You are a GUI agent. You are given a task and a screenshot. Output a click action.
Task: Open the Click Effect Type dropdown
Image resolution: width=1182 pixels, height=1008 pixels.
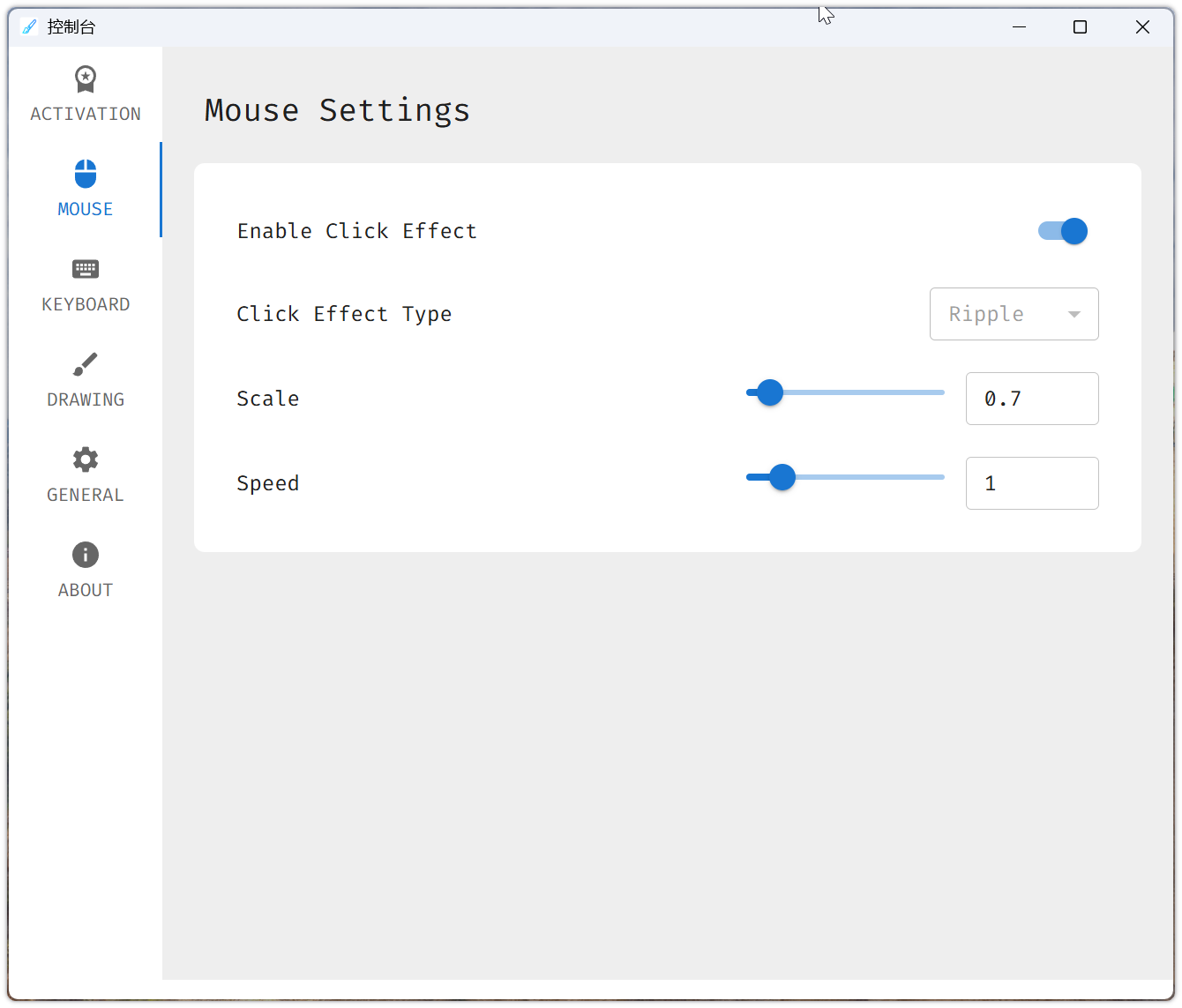(1014, 314)
